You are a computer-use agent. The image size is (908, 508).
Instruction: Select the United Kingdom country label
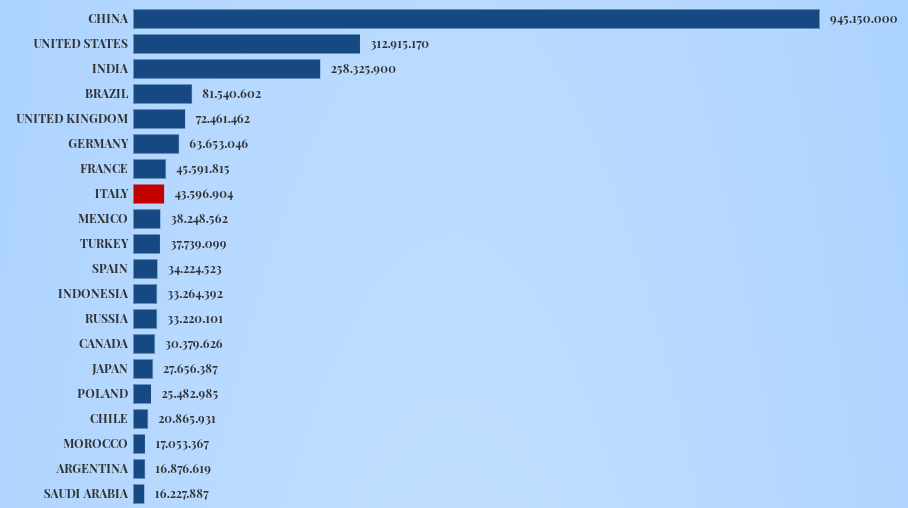72,119
